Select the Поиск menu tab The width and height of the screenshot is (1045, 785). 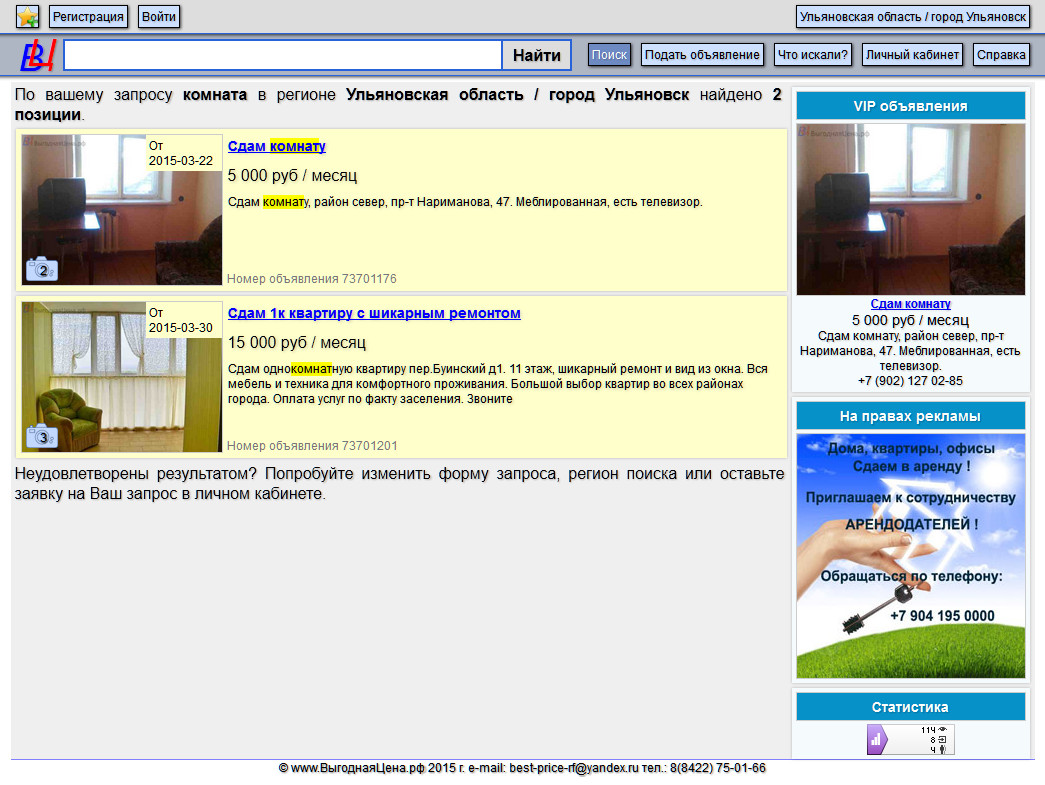(609, 55)
